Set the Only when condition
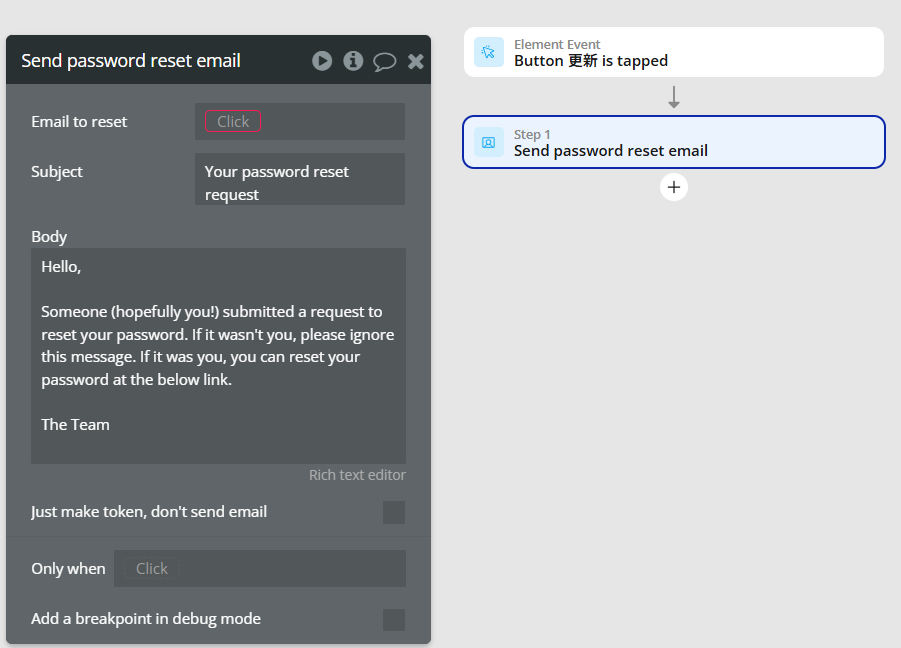This screenshot has height=648, width=901. click(x=260, y=568)
